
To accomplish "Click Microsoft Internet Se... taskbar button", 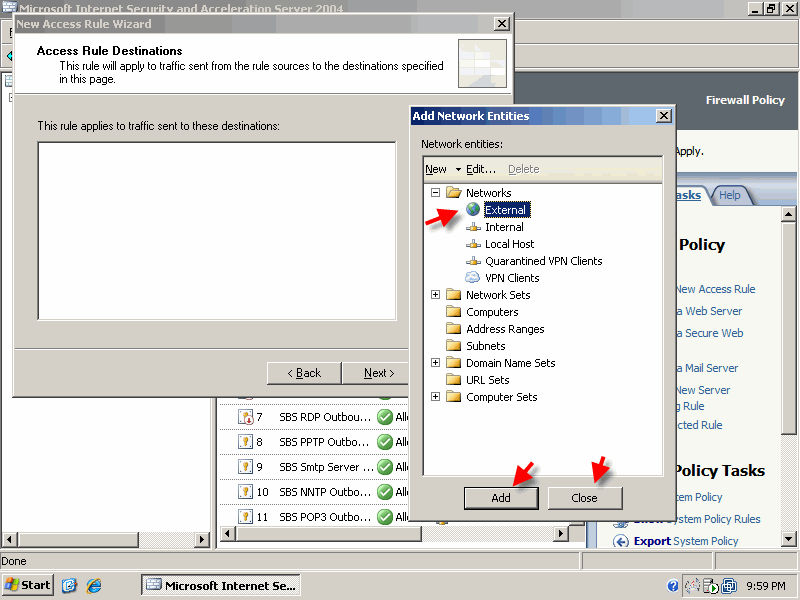I will [221, 585].
